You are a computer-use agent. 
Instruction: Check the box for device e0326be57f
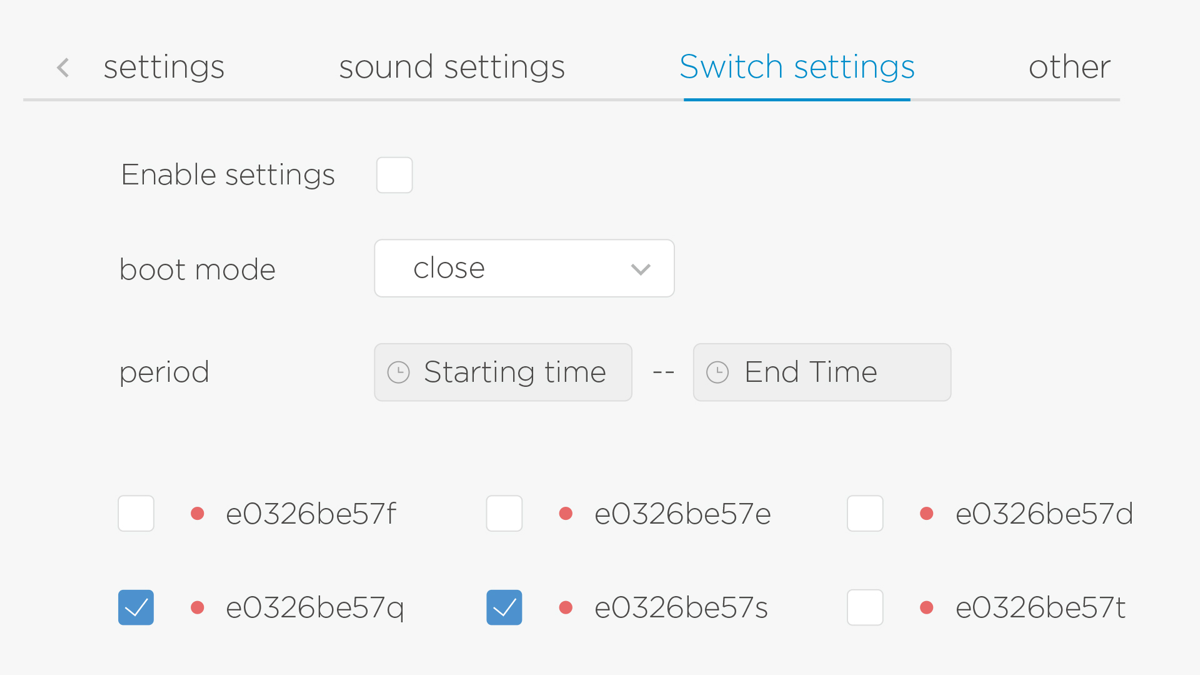point(136,513)
